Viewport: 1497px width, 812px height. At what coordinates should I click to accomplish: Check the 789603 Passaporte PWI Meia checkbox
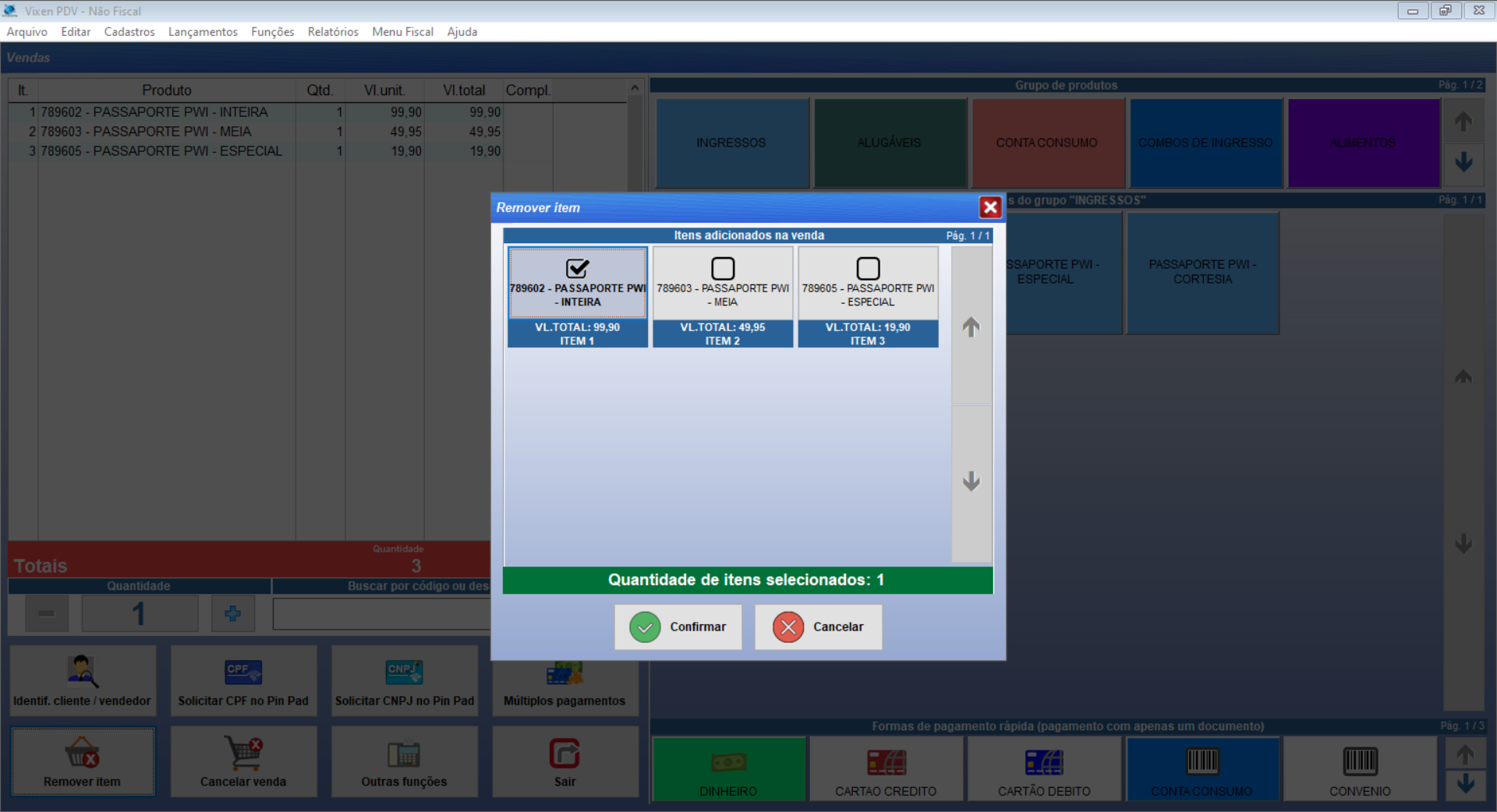point(723,269)
